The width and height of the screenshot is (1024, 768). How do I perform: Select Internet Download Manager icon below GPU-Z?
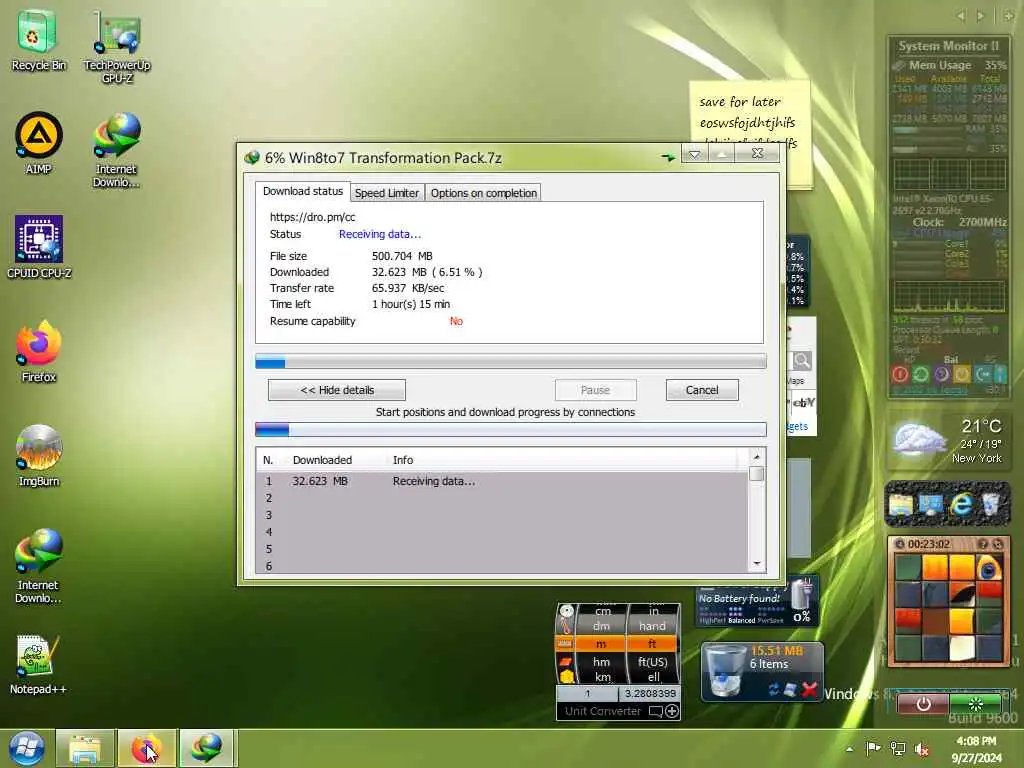116,149
